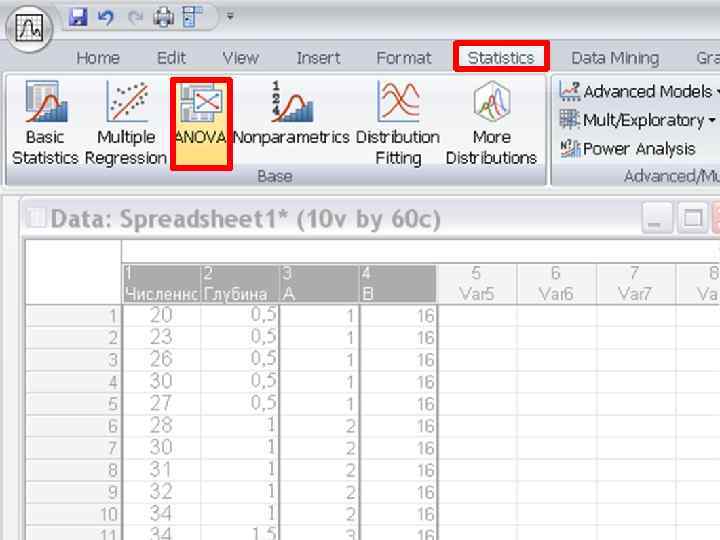The image size is (720, 540).
Task: Minimize the Spreadsheet1 data window
Action: 657,218
